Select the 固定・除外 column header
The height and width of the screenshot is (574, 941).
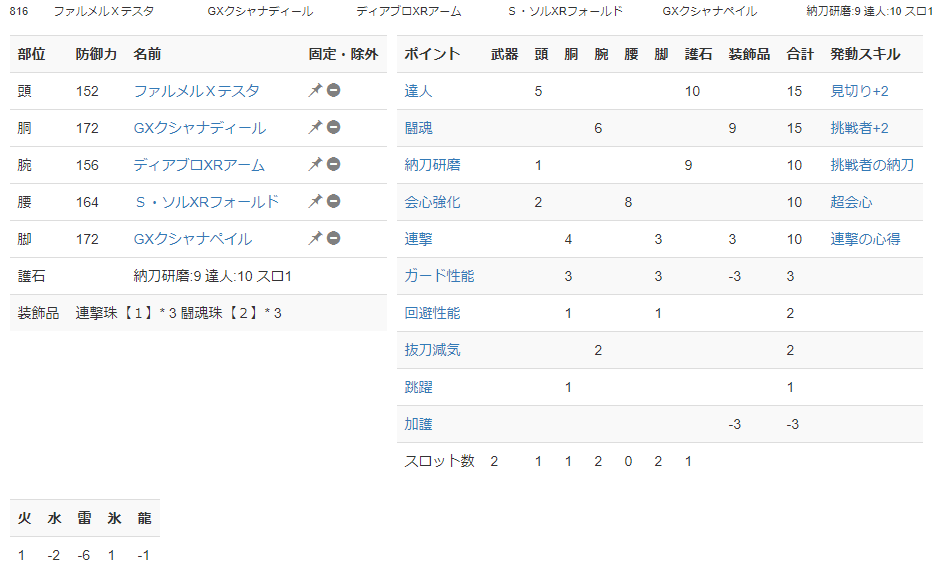pyautogui.click(x=343, y=54)
